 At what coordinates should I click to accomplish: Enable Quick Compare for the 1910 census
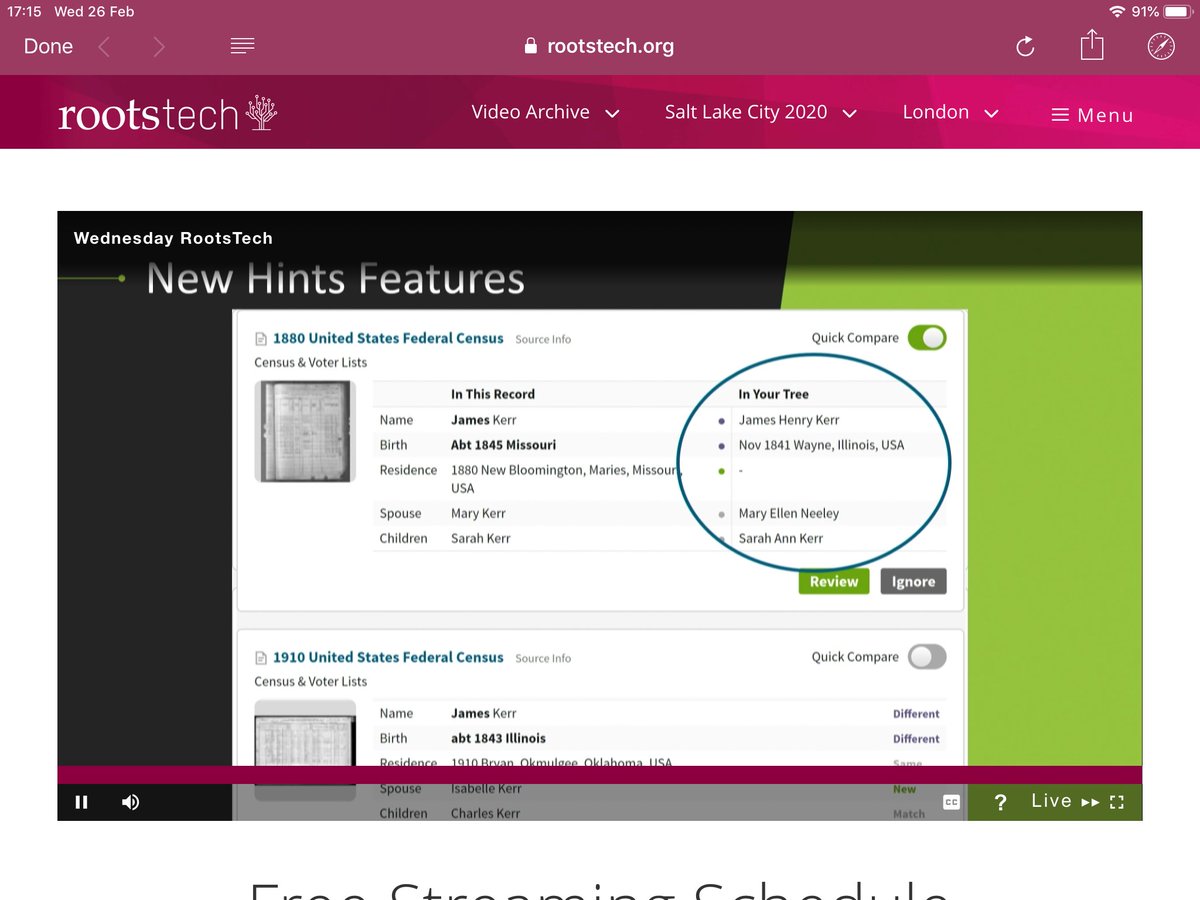(926, 656)
